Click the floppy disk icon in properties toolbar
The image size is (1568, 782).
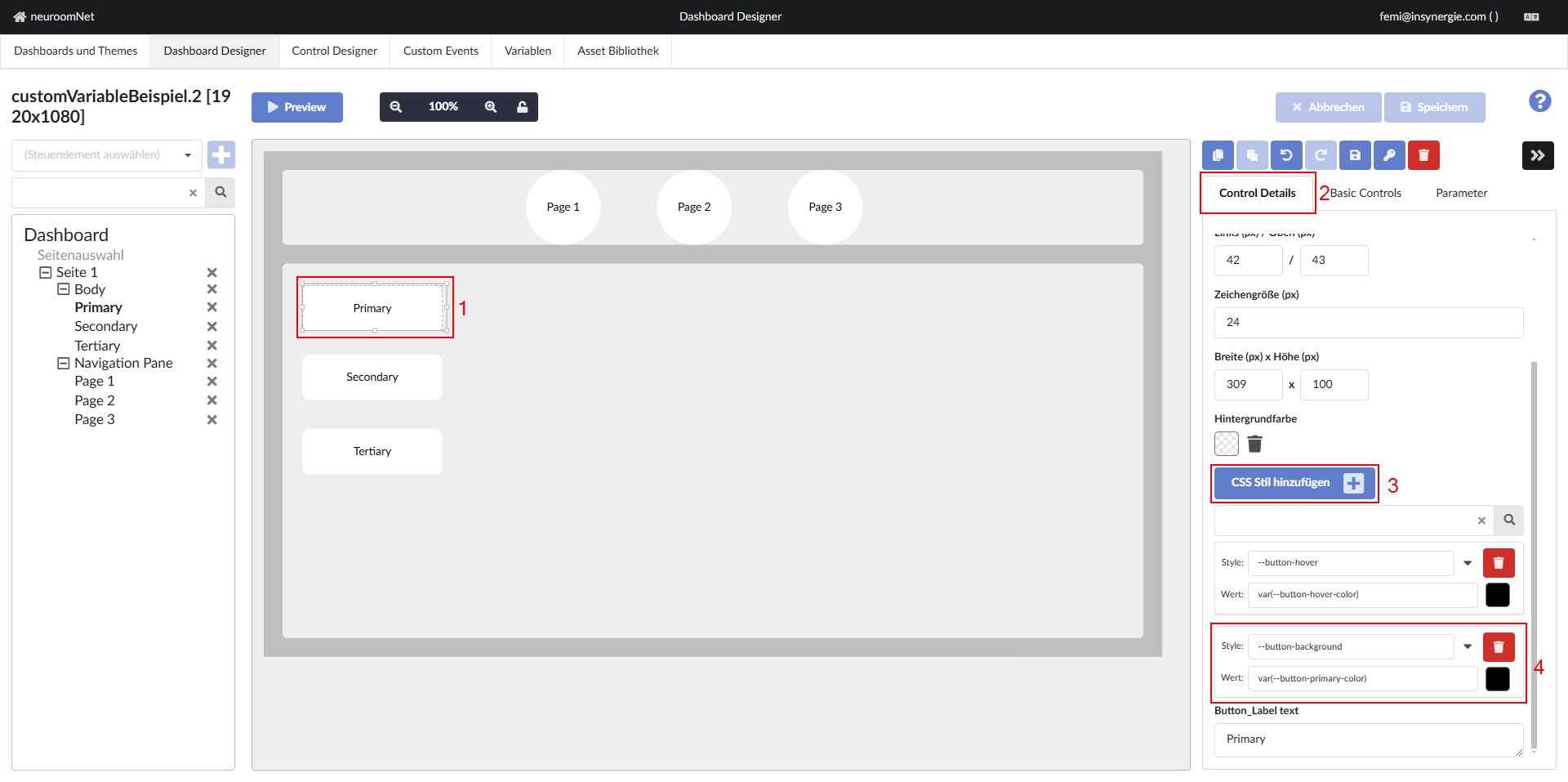[x=1355, y=155]
